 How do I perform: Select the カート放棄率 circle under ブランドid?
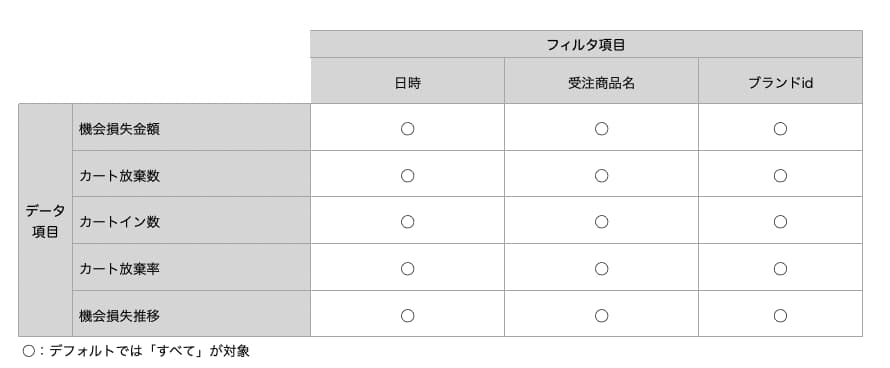[780, 269]
